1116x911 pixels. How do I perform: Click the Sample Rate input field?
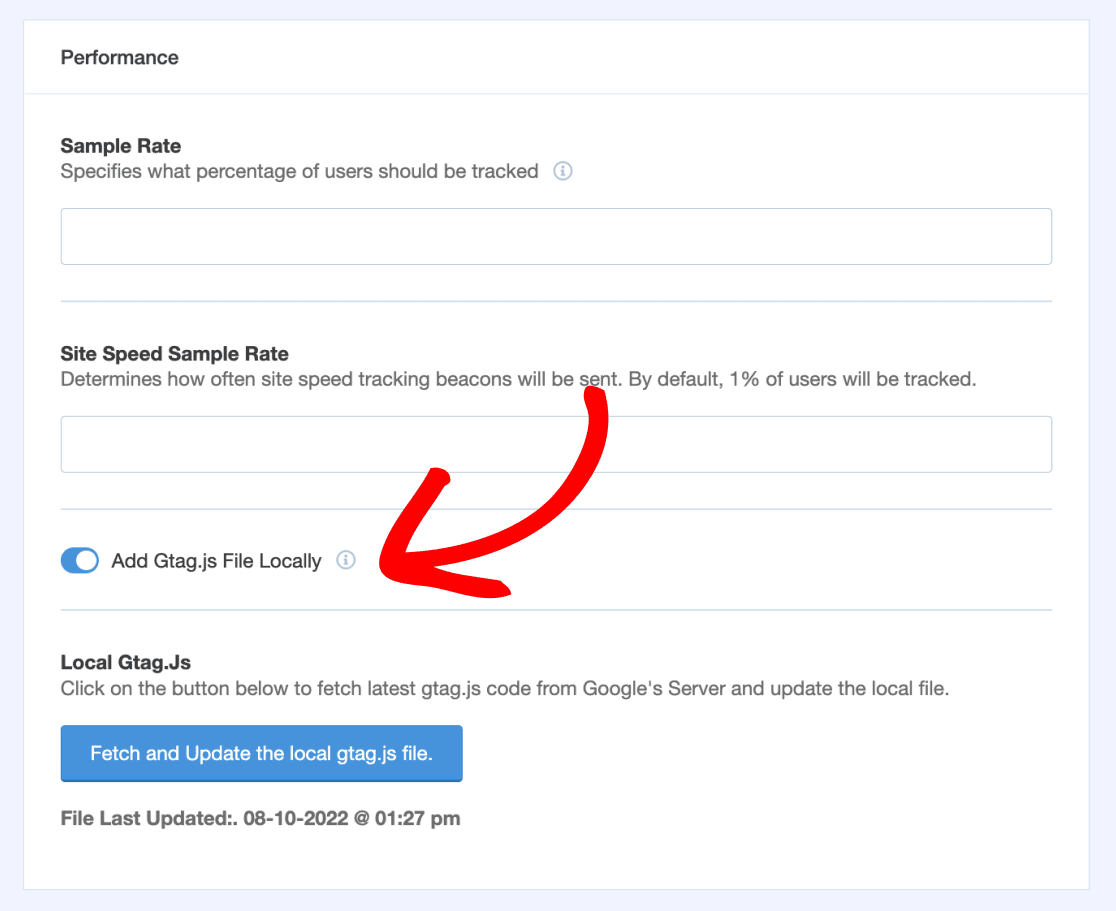[556, 236]
